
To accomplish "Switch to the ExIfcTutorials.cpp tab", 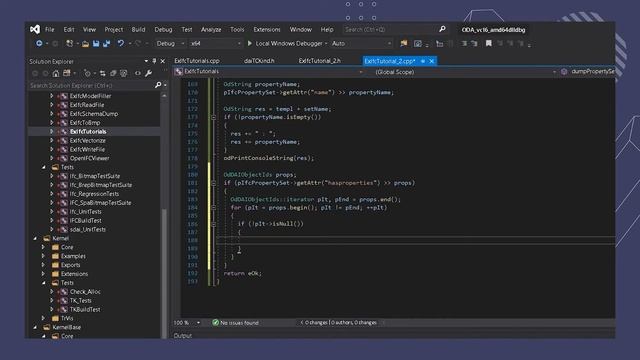I will (x=197, y=61).
